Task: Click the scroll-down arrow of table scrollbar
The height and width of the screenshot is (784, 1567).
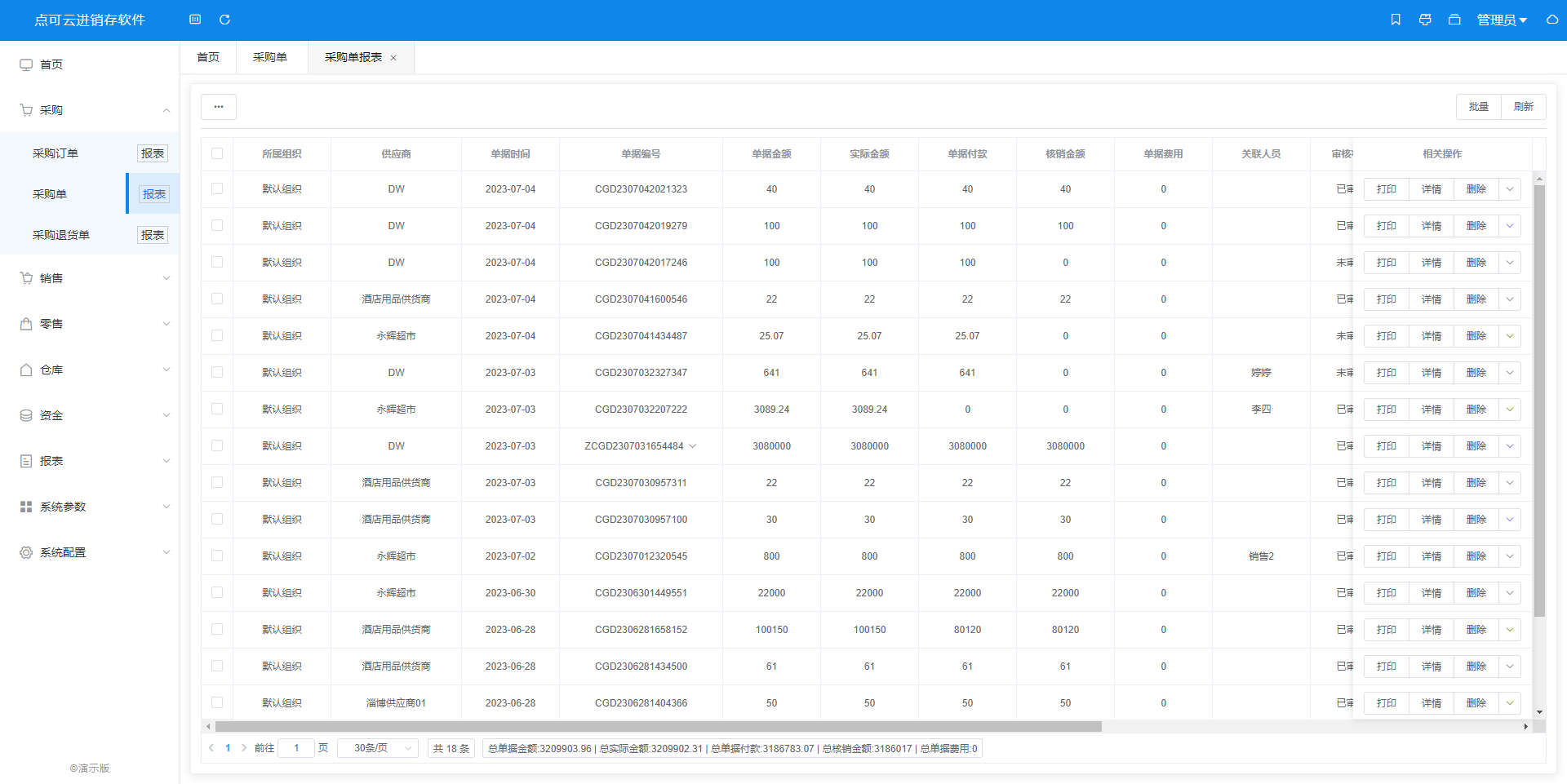Action: 1539,712
